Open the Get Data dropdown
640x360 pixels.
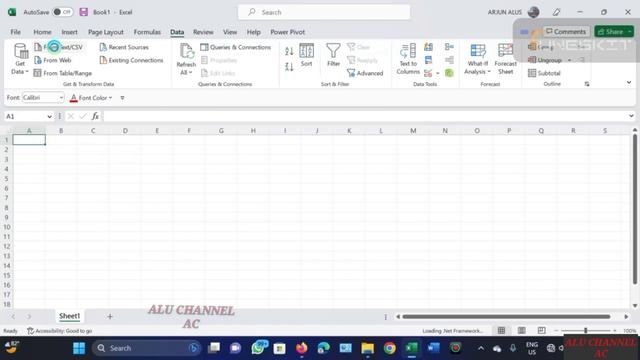tap(20, 59)
